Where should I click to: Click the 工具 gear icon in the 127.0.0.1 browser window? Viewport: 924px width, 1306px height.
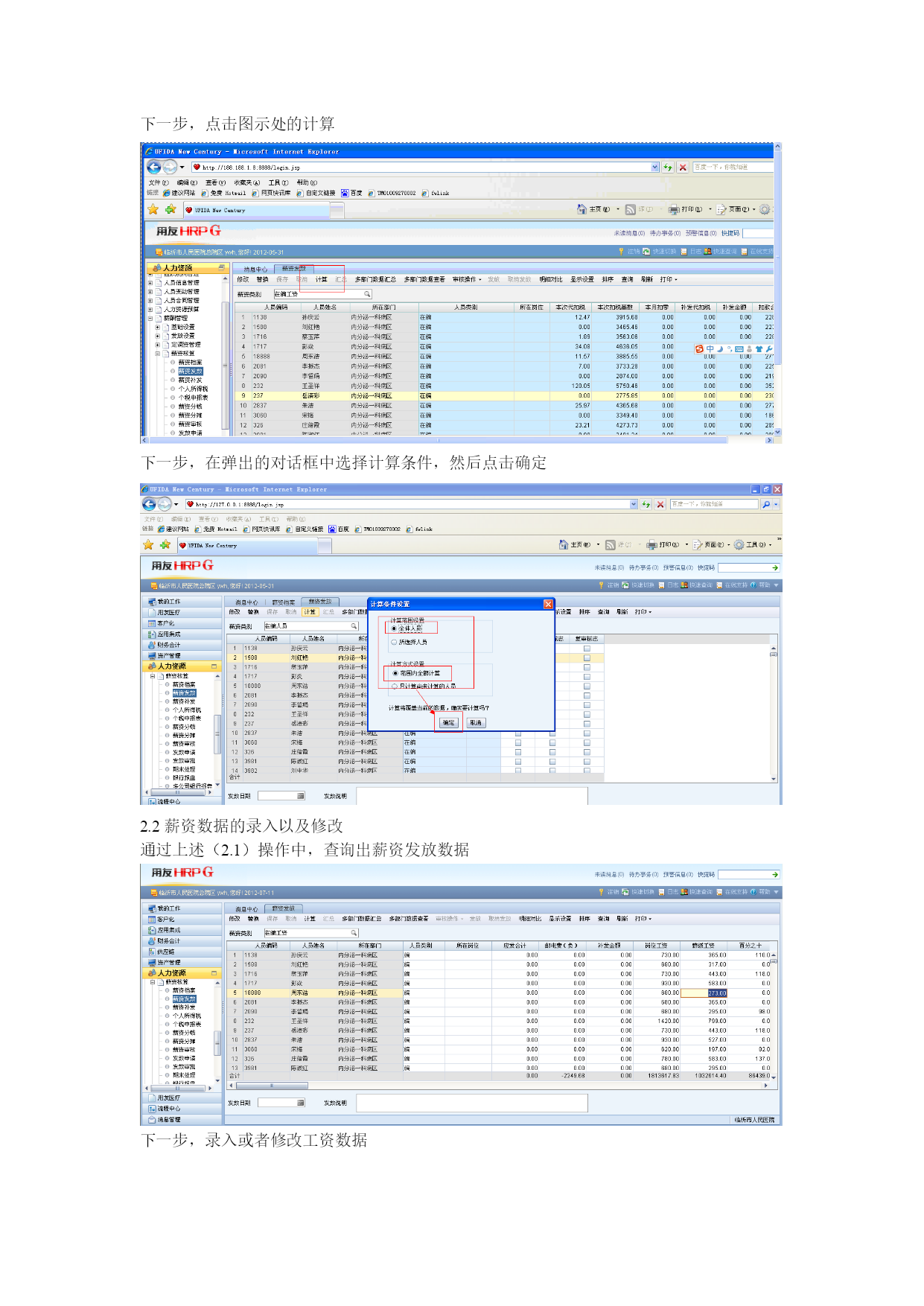point(739,544)
